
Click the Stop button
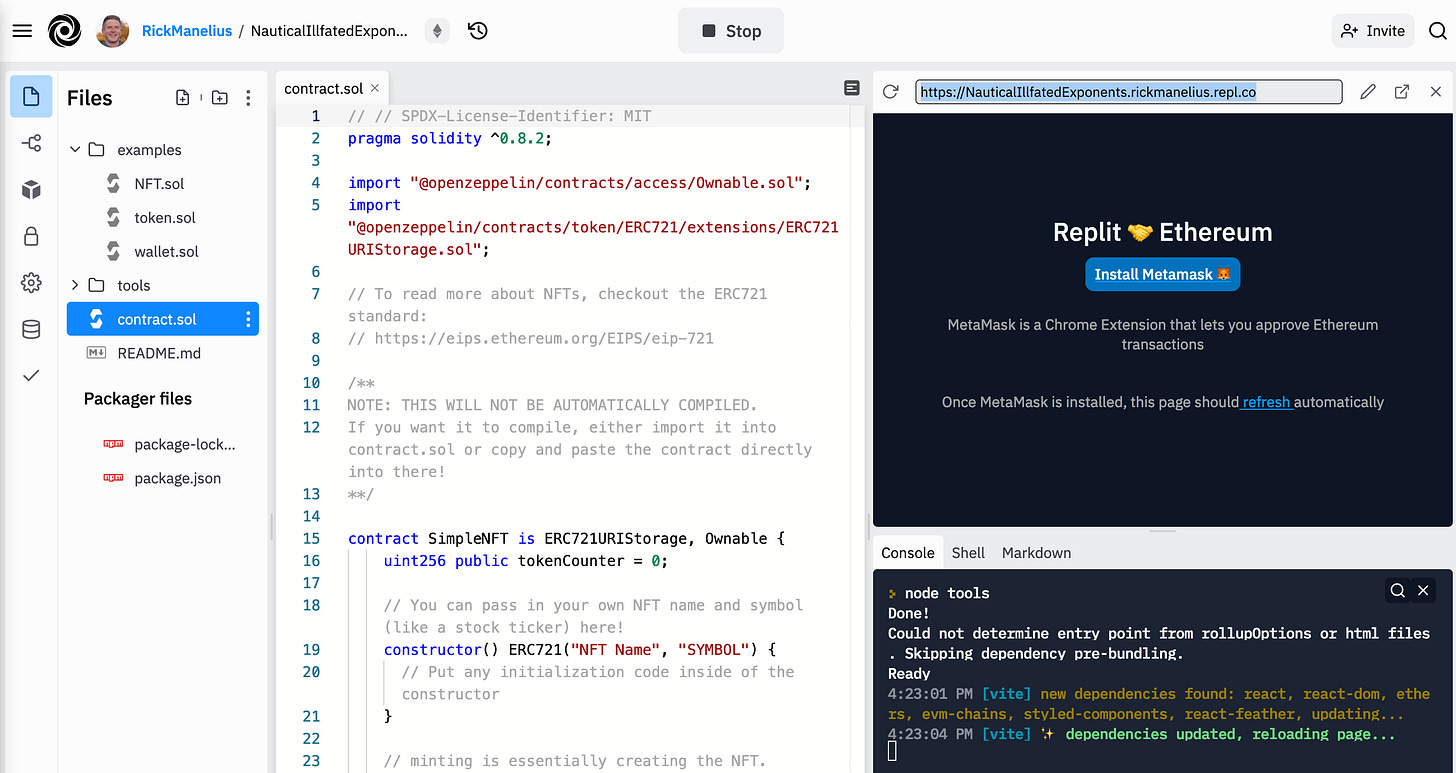(731, 31)
